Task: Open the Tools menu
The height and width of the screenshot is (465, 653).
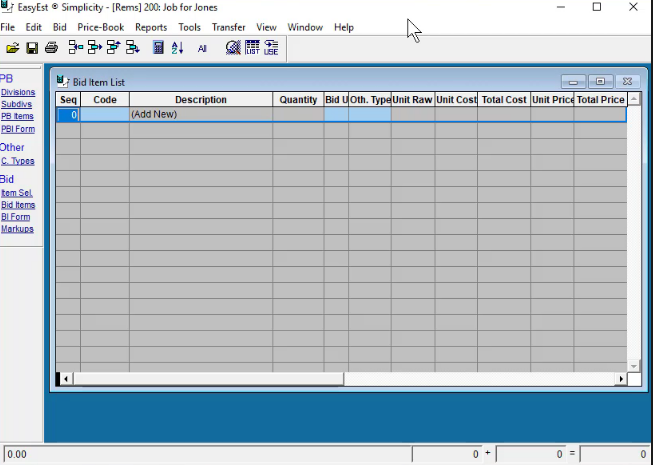Action: point(189,27)
